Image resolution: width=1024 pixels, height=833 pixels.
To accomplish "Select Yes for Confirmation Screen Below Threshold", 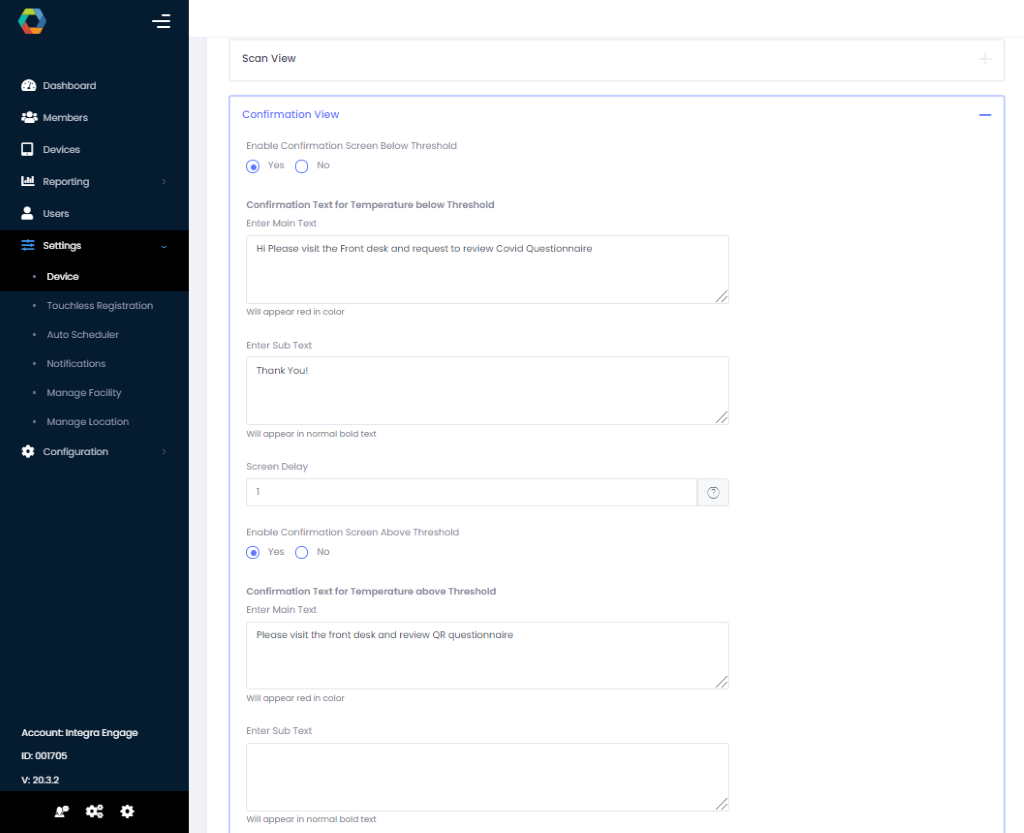I will tap(253, 166).
